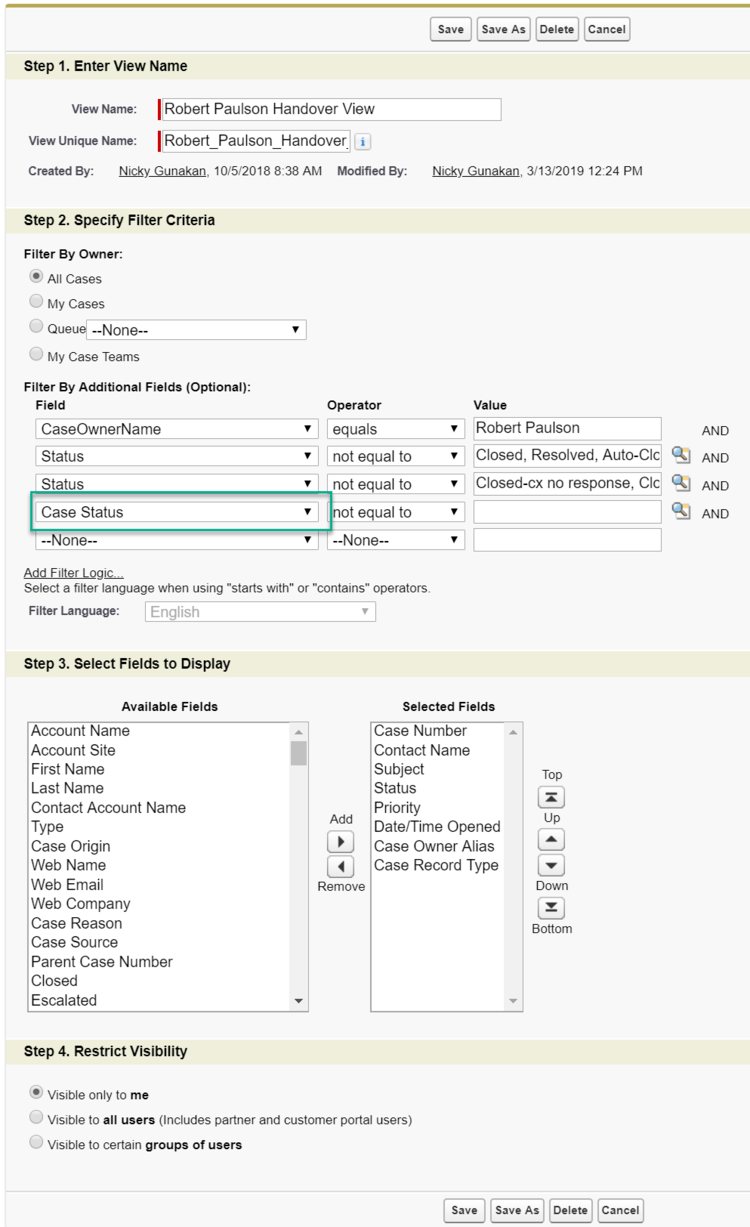Select the My Cases radio button

37,303
